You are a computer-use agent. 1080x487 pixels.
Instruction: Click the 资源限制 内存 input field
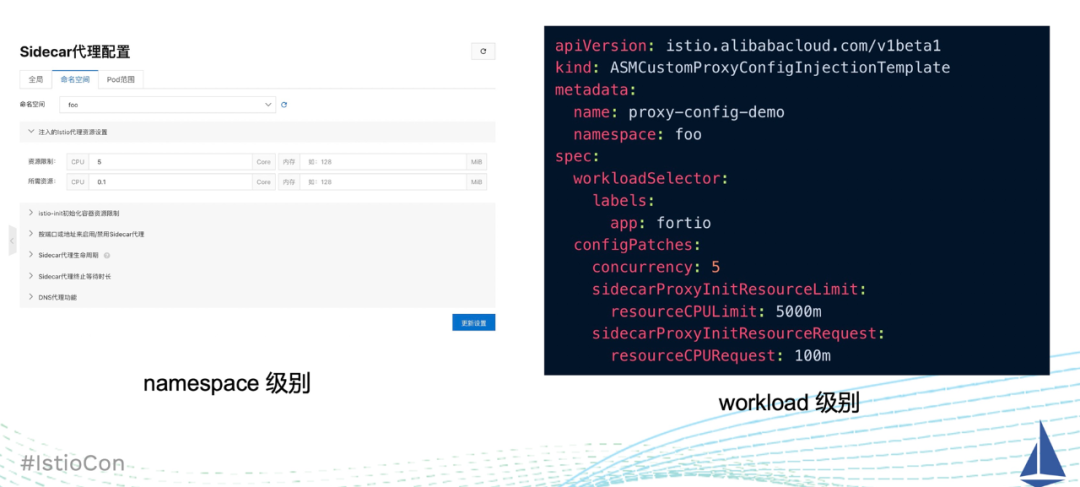[x=382, y=162]
